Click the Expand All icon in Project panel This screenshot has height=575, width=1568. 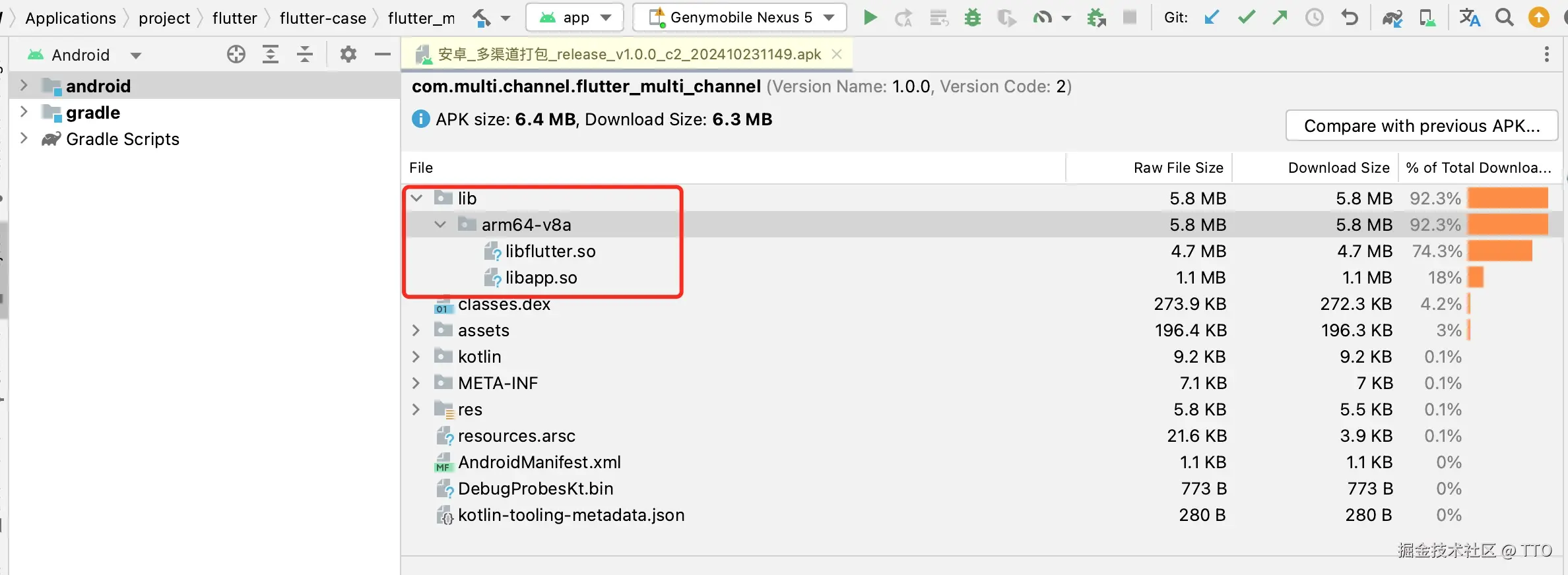point(271,54)
